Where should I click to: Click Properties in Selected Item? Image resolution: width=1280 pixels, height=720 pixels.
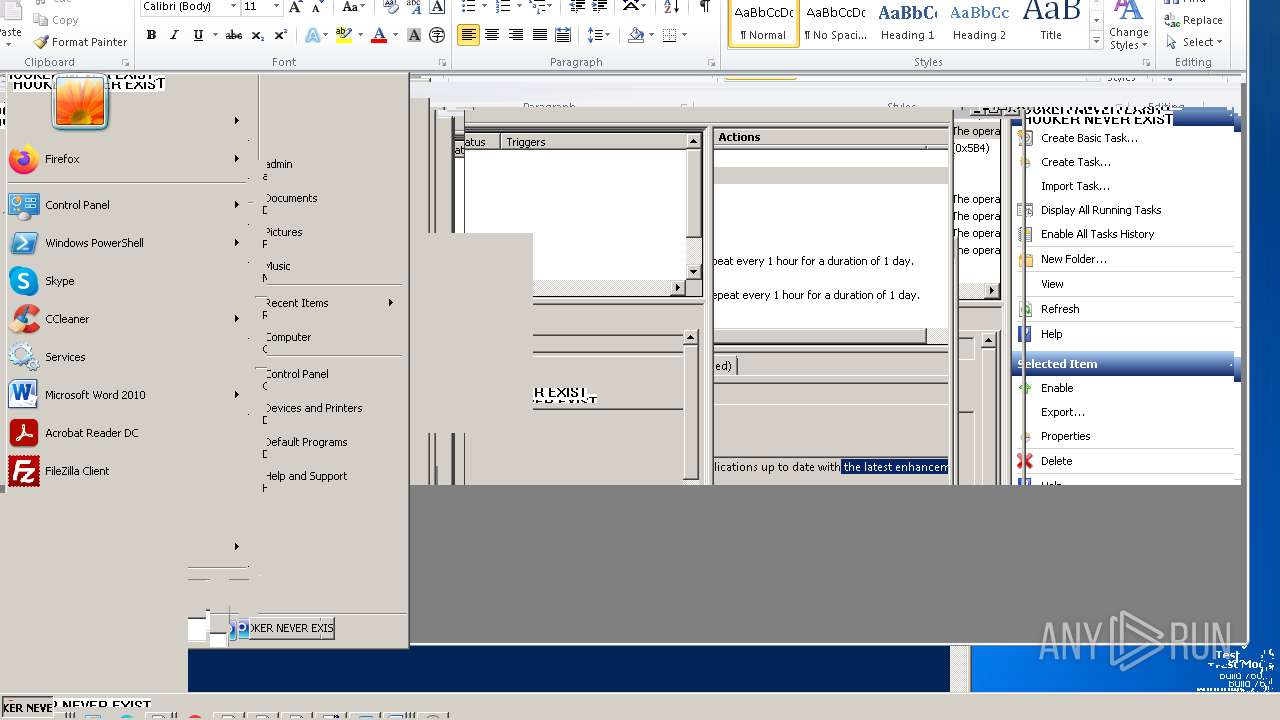(x=1065, y=436)
